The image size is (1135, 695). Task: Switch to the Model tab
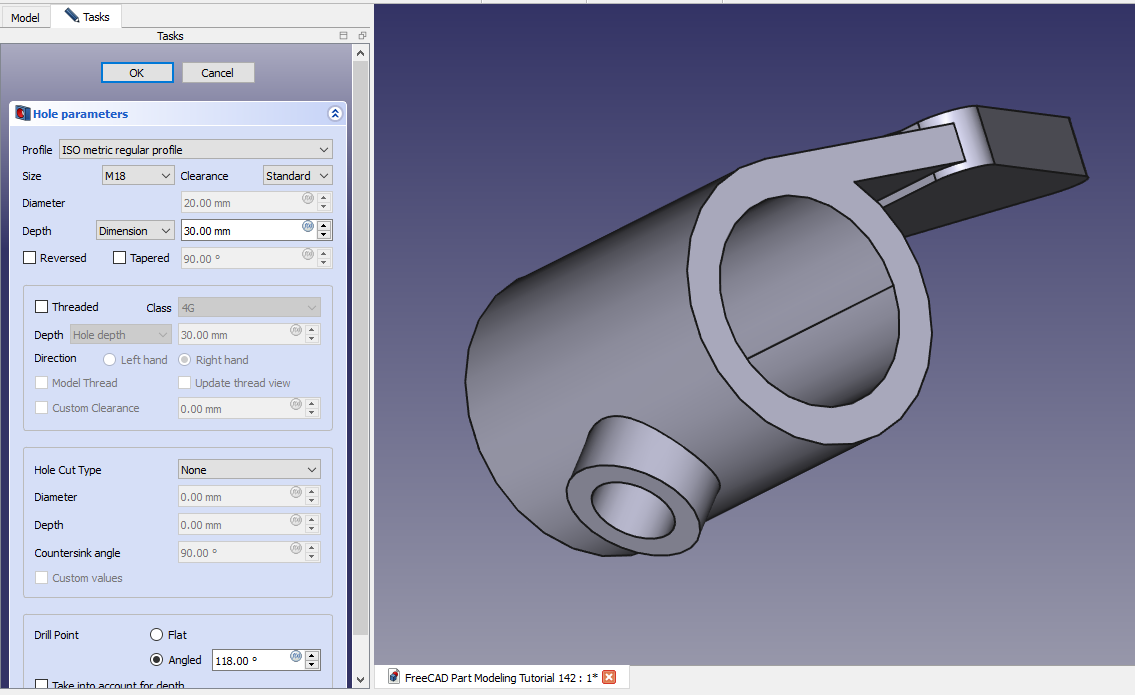[25, 17]
